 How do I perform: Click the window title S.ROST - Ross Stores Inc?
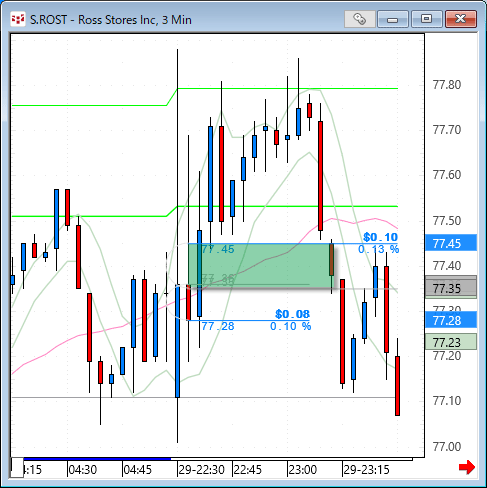[111, 20]
